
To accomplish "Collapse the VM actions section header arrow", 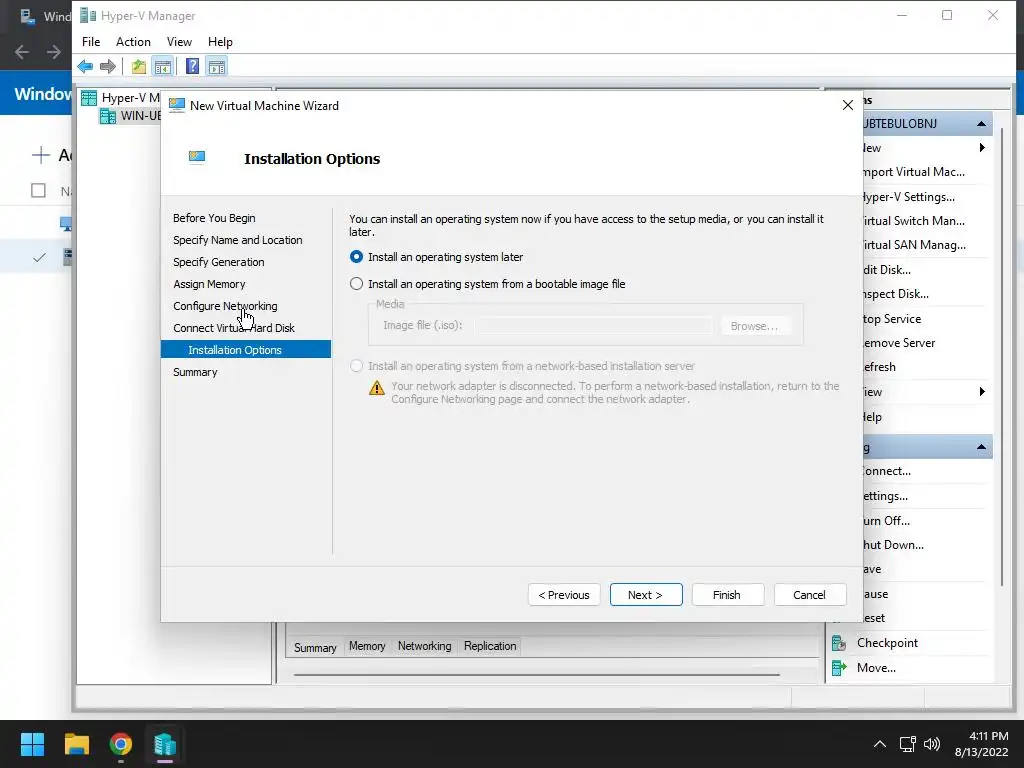I will coord(981,447).
